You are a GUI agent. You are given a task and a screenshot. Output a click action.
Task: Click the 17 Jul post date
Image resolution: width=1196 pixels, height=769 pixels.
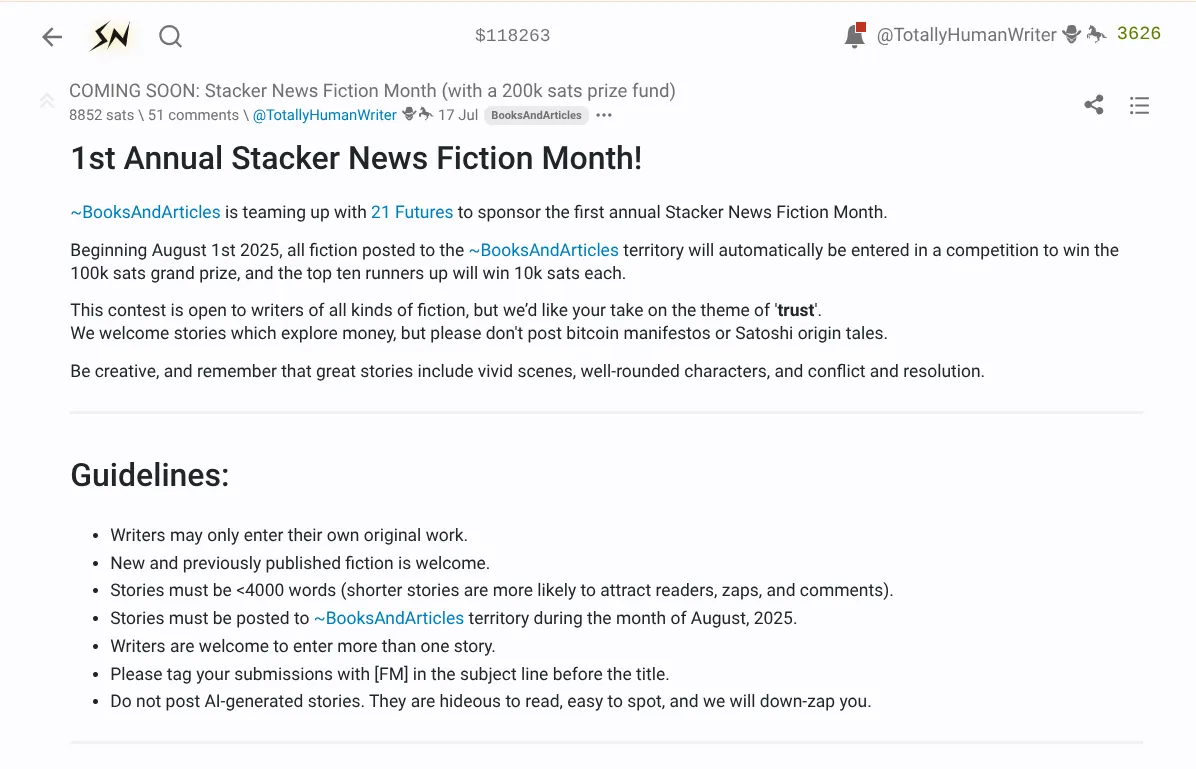click(x=458, y=115)
